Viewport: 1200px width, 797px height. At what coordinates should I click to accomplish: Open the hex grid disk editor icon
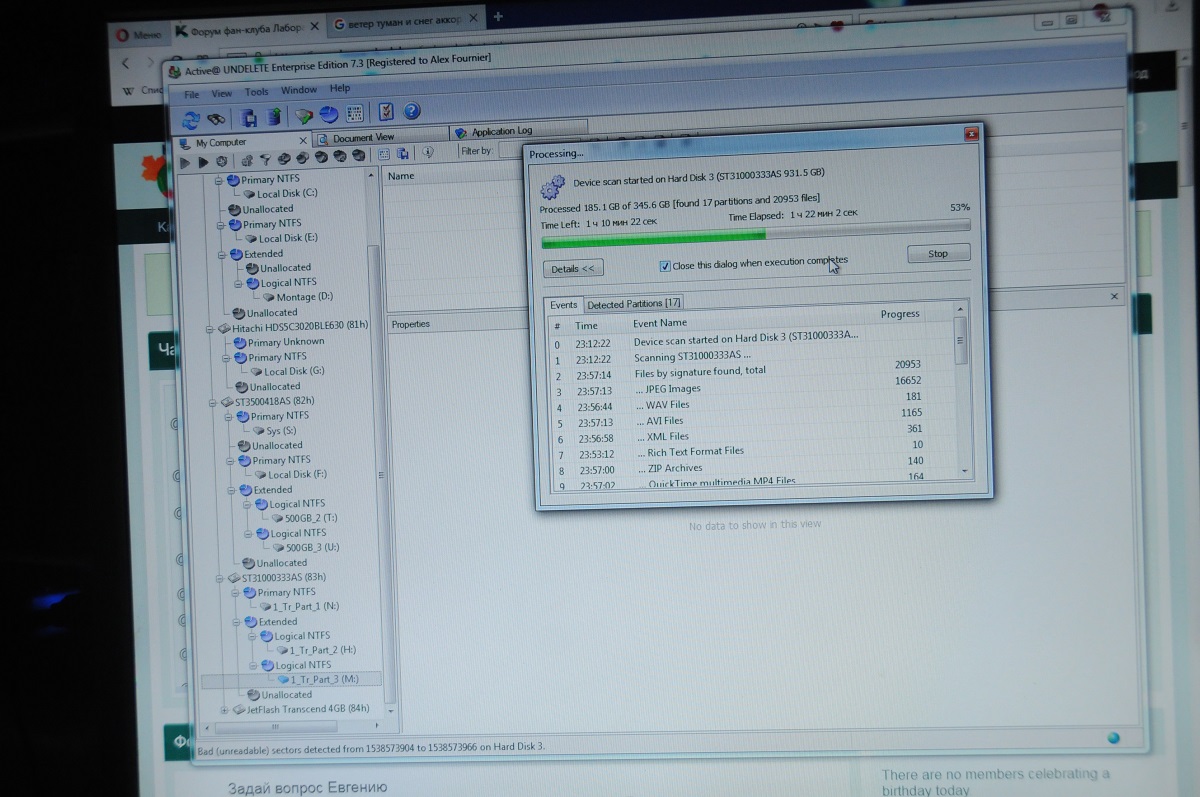[354, 113]
